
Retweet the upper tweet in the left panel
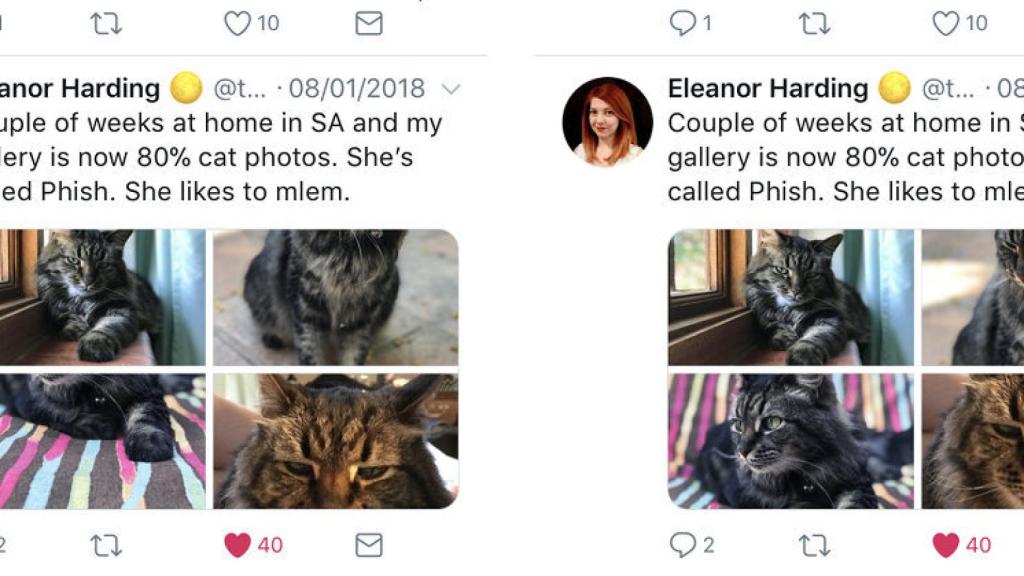tap(106, 23)
